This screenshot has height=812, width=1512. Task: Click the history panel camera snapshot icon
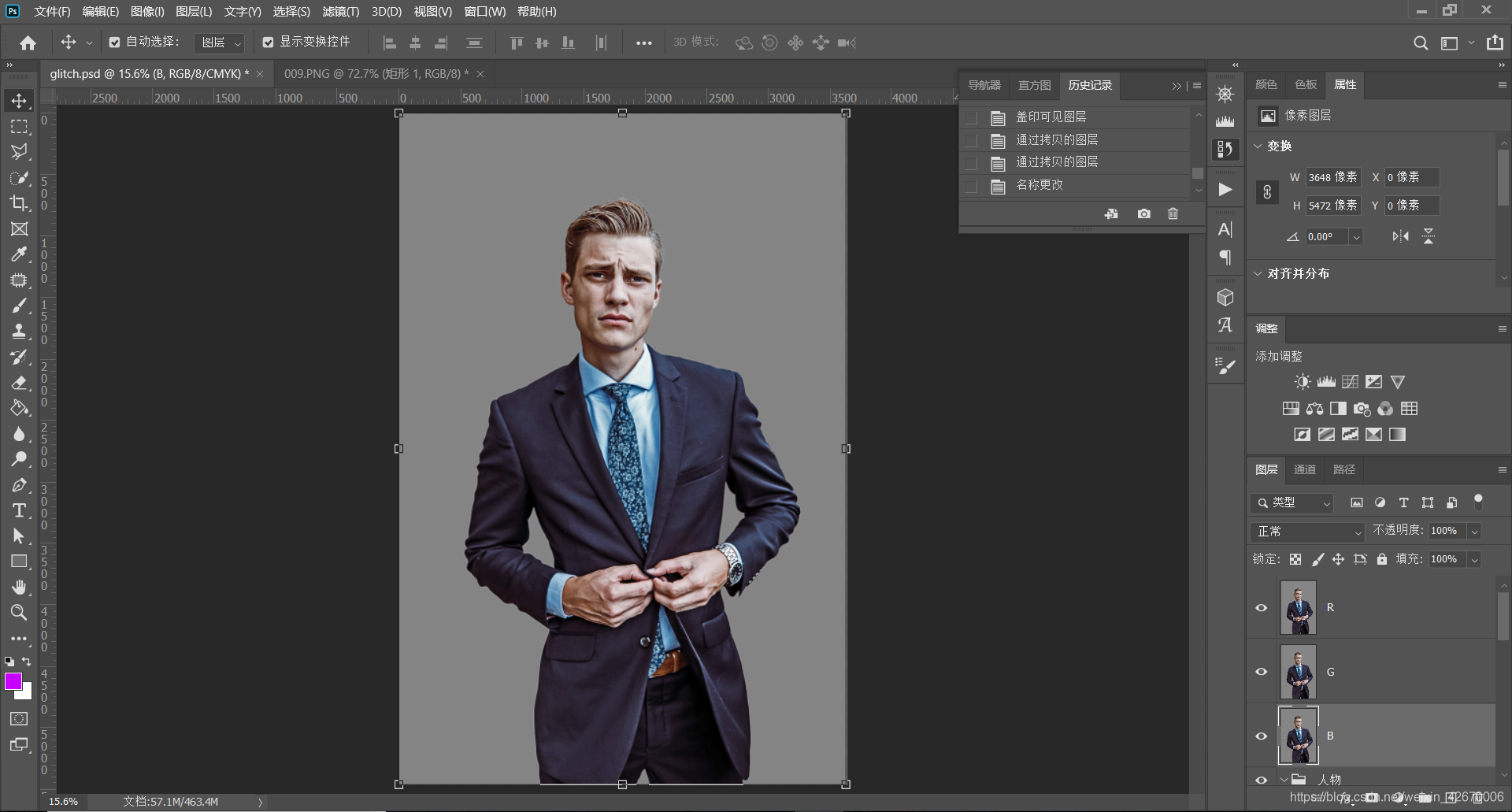click(1143, 213)
